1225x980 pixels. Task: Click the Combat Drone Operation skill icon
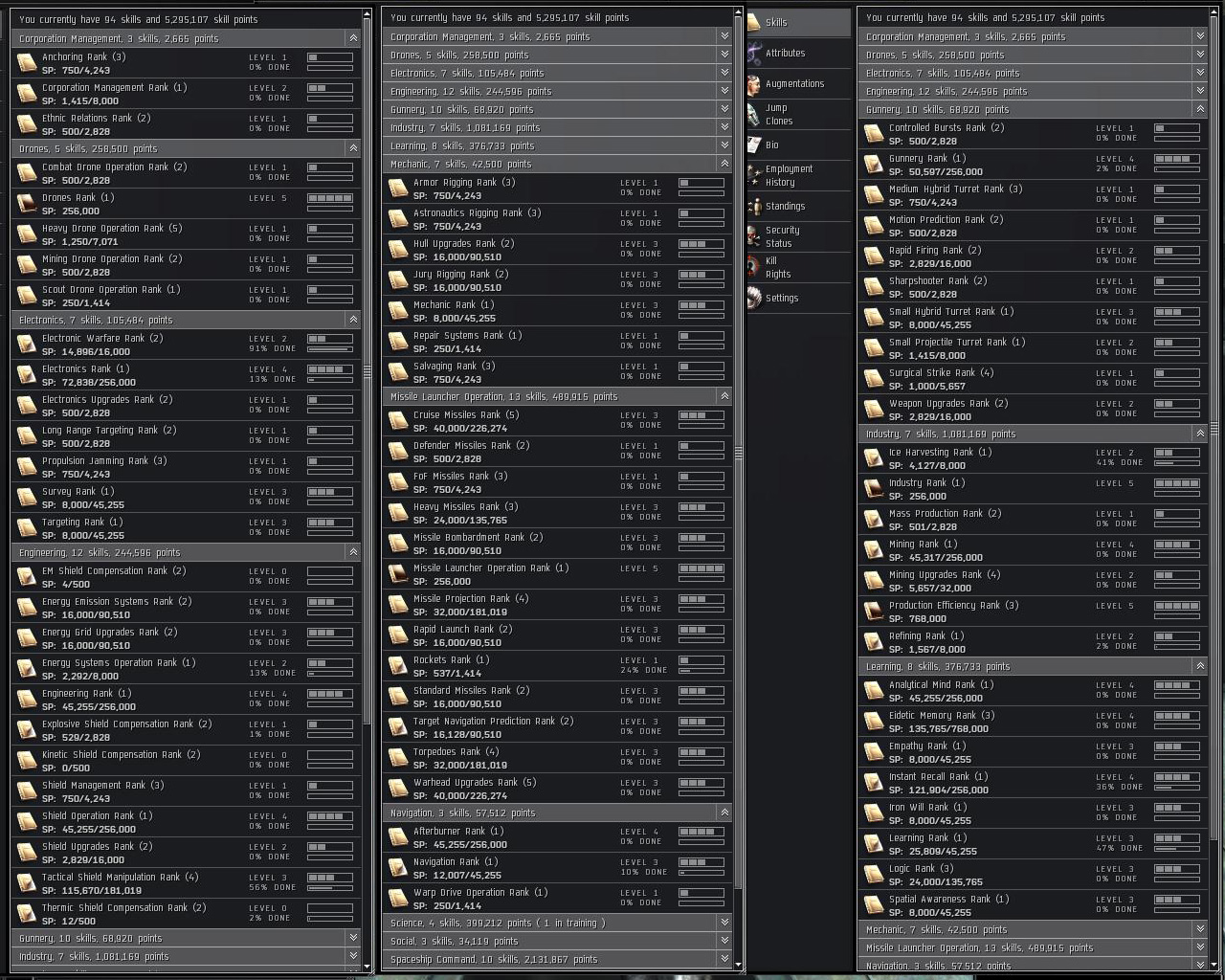pyautogui.click(x=27, y=173)
